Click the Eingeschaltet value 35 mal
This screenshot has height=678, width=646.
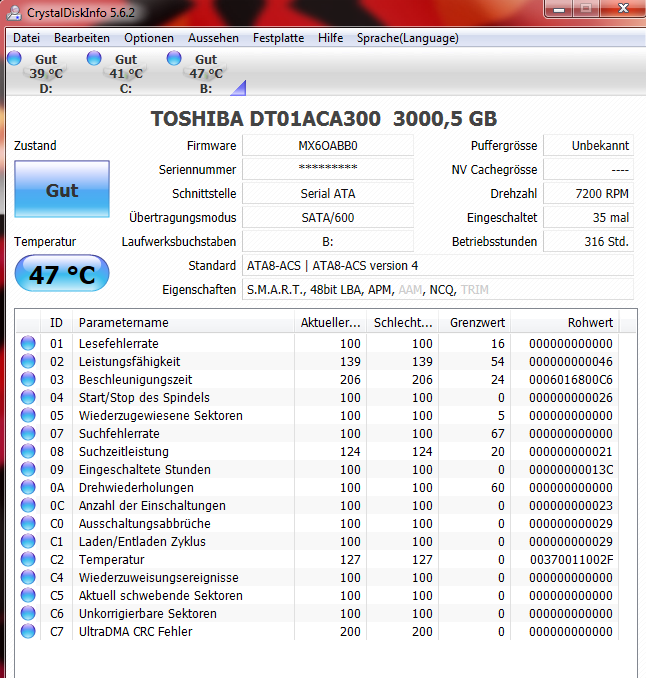tap(588, 217)
